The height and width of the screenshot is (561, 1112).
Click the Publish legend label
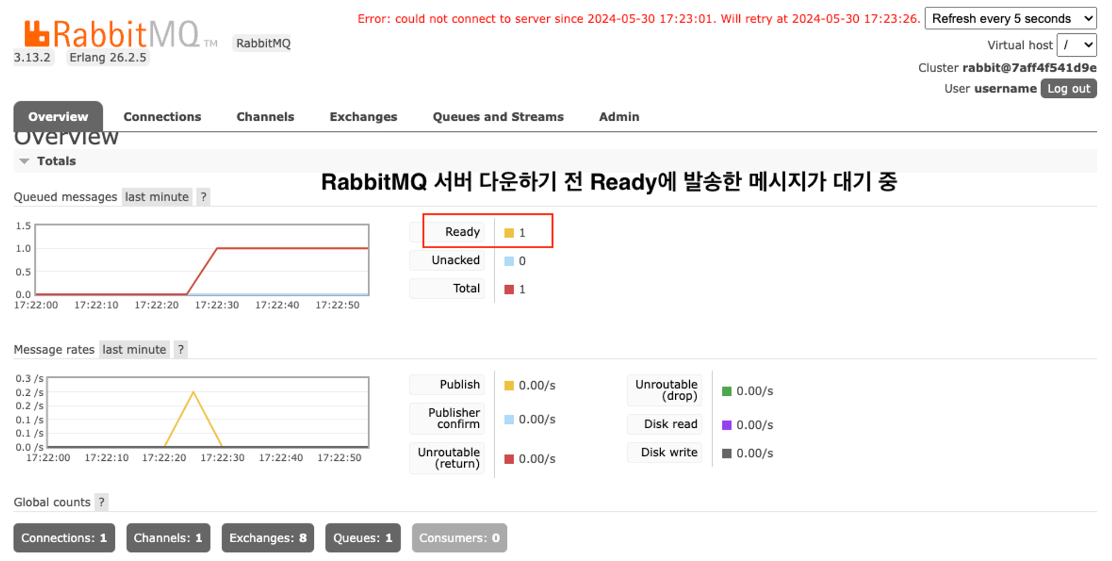(x=447, y=384)
